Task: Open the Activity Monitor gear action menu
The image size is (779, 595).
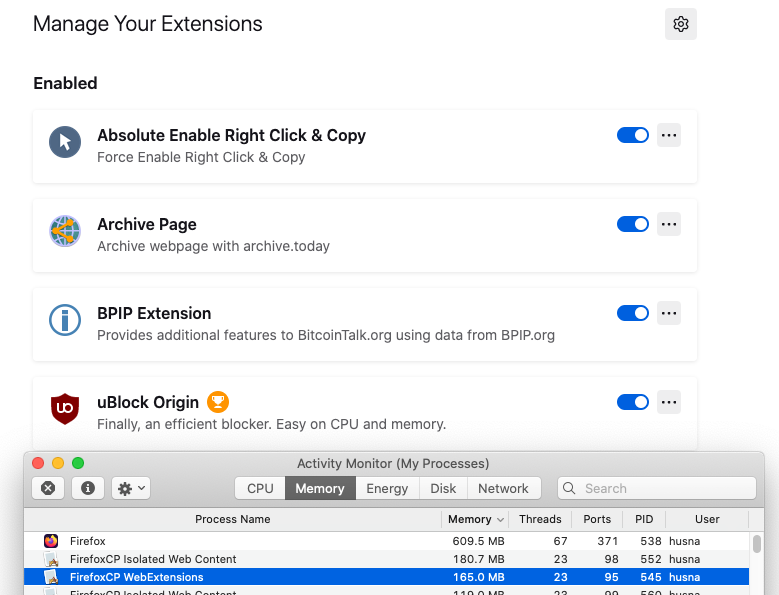Action: pos(131,488)
